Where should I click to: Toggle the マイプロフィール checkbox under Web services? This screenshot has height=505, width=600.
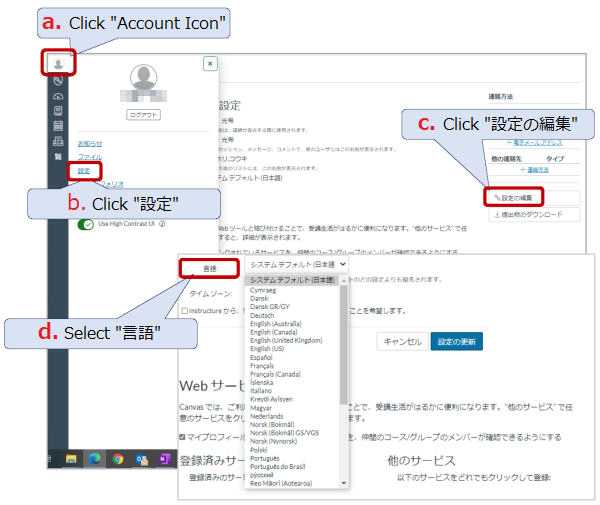pos(181,437)
